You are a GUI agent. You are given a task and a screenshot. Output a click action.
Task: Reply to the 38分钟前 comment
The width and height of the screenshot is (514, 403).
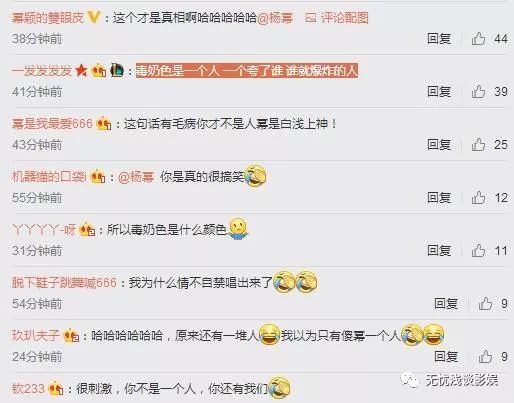439,39
